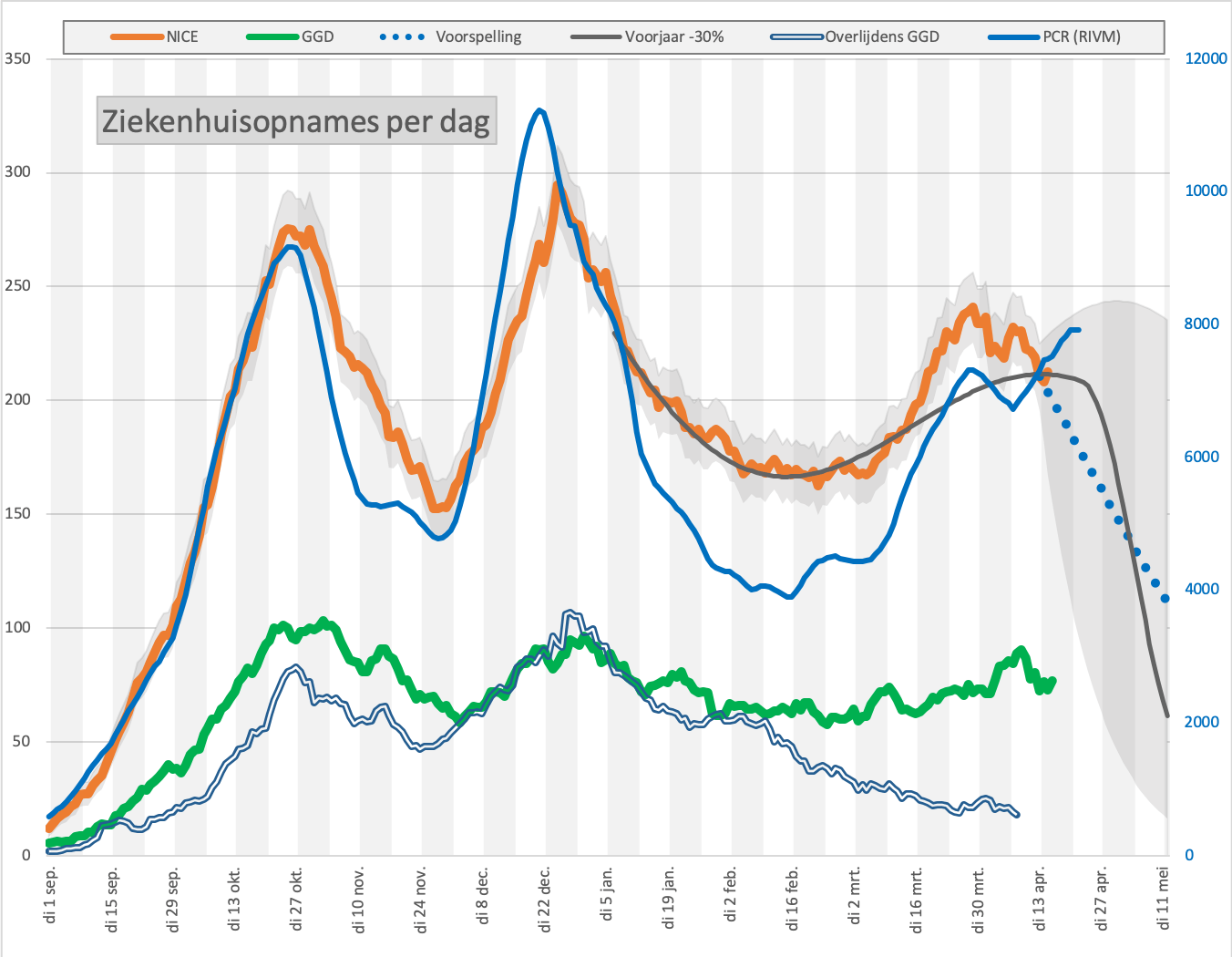1232x957 pixels.
Task: Click the 12000 right axis value
Action: click(1206, 58)
